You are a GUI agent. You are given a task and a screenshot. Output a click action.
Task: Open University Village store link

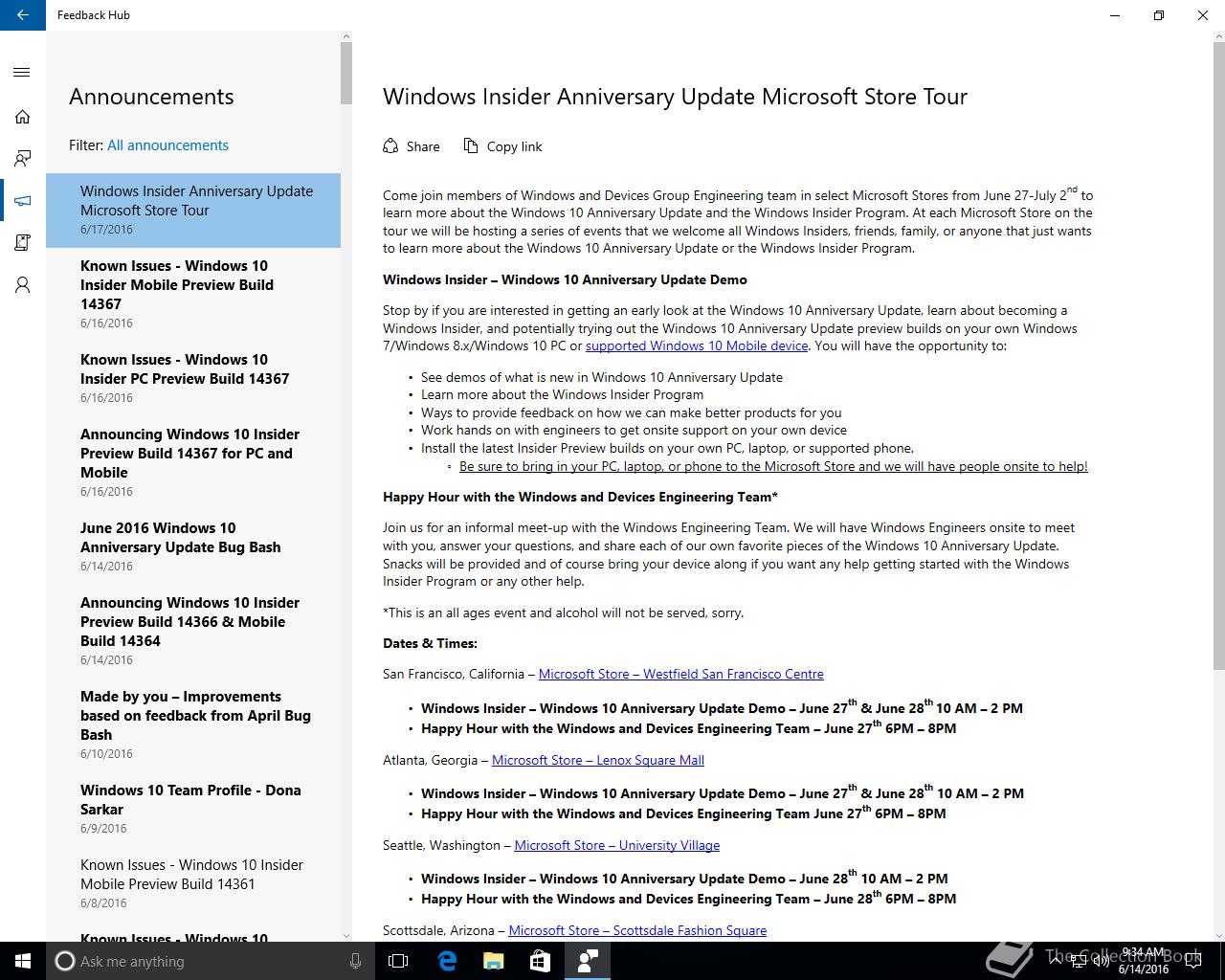point(617,845)
